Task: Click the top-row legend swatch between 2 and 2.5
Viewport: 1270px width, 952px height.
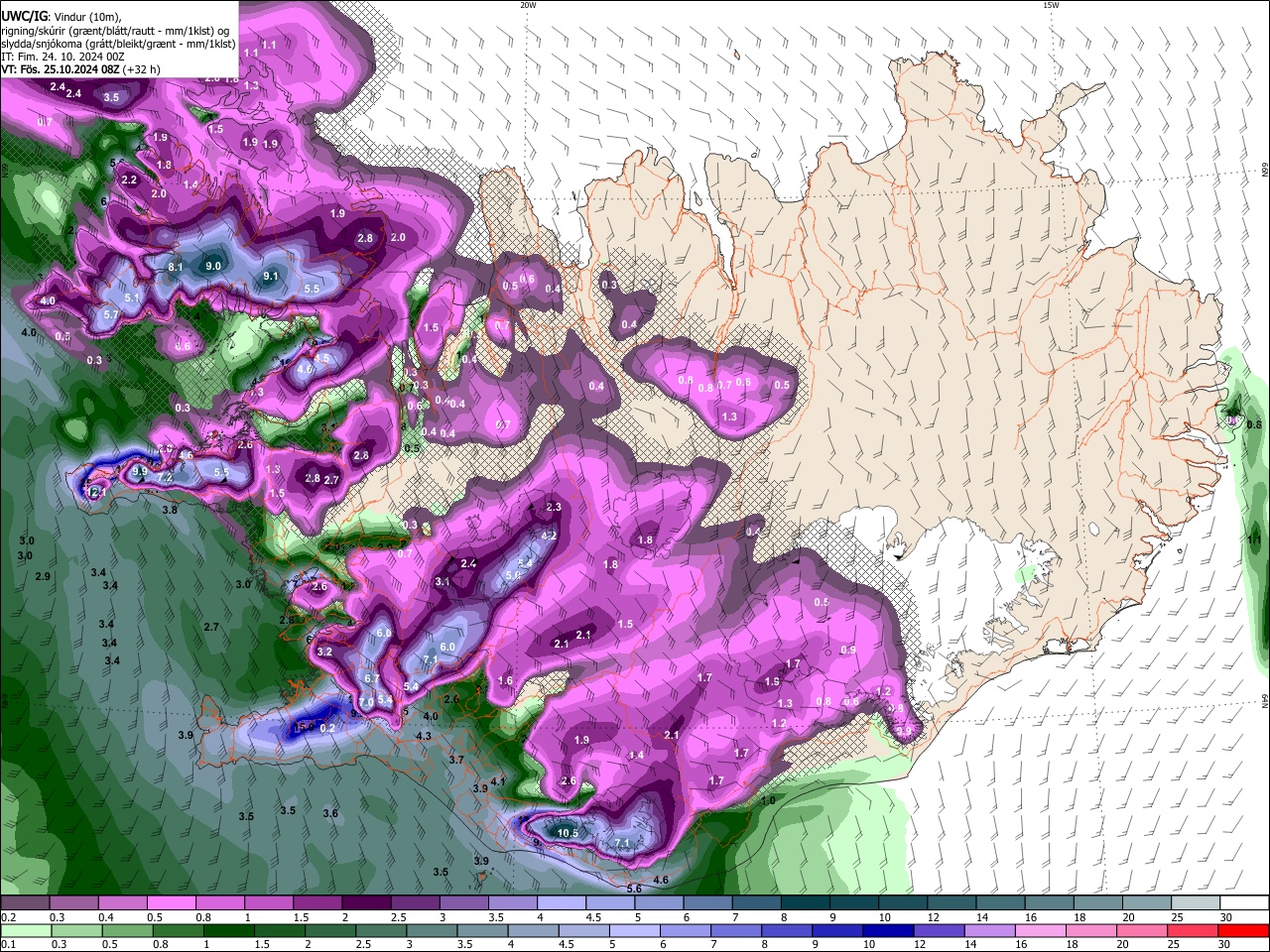Action: point(366,903)
